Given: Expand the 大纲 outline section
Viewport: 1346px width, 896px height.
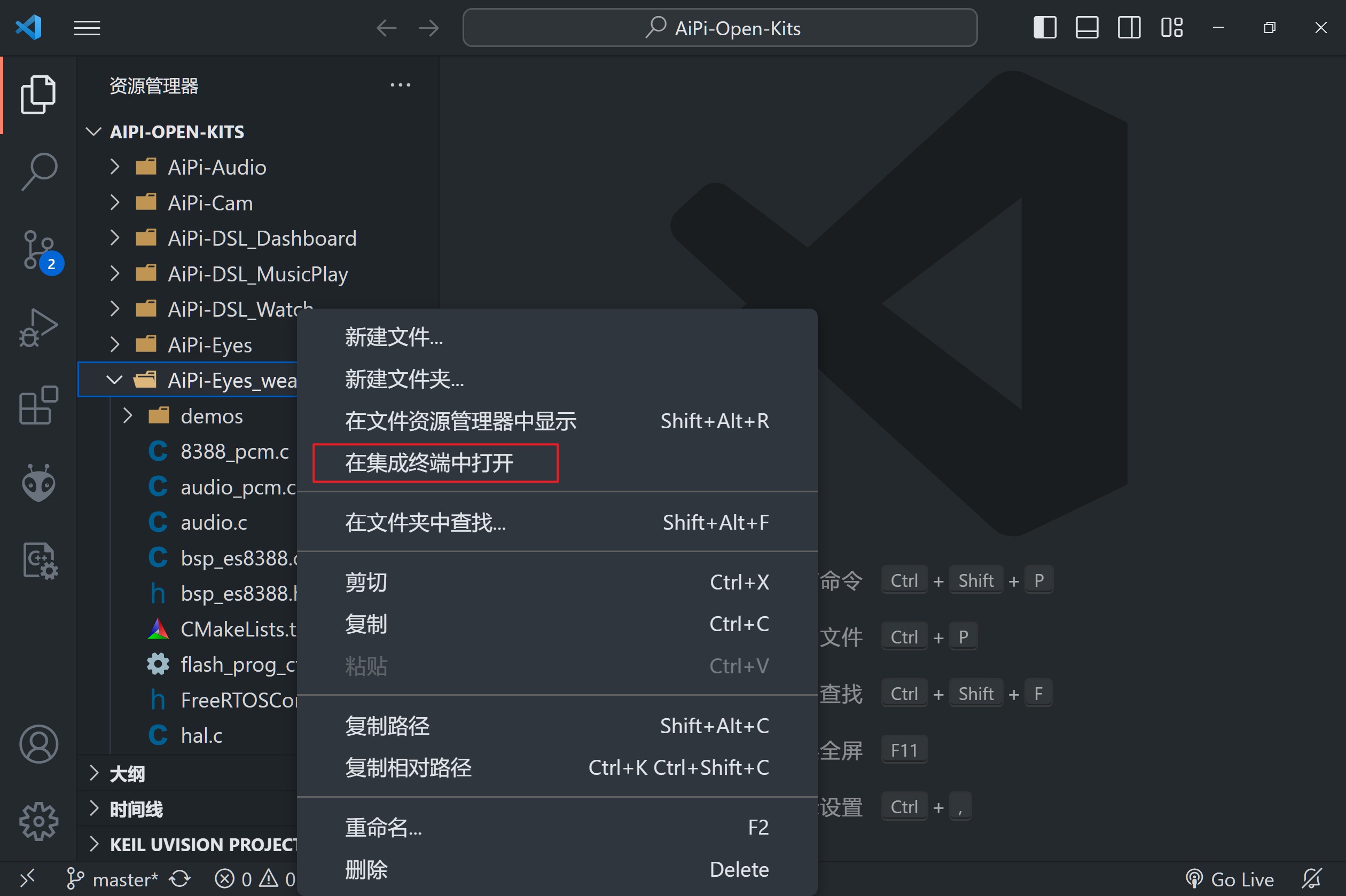Looking at the screenshot, I should point(187,774).
